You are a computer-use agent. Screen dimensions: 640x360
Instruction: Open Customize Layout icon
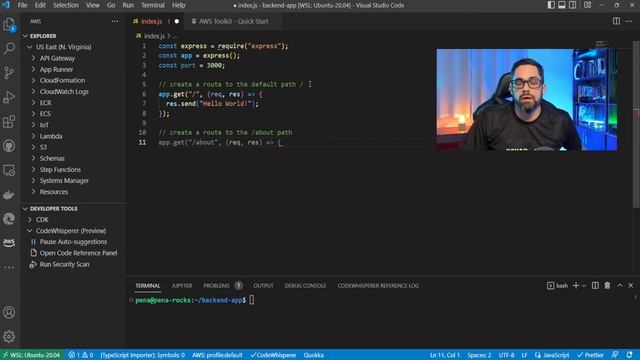click(x=588, y=5)
